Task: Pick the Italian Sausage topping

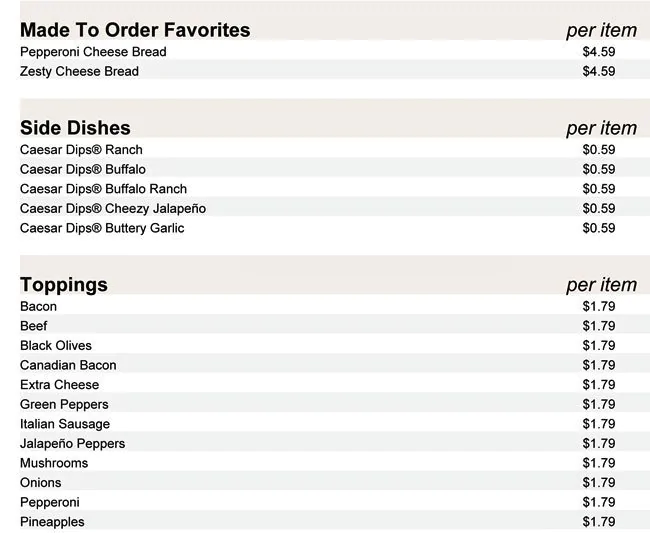Action: 65,424
